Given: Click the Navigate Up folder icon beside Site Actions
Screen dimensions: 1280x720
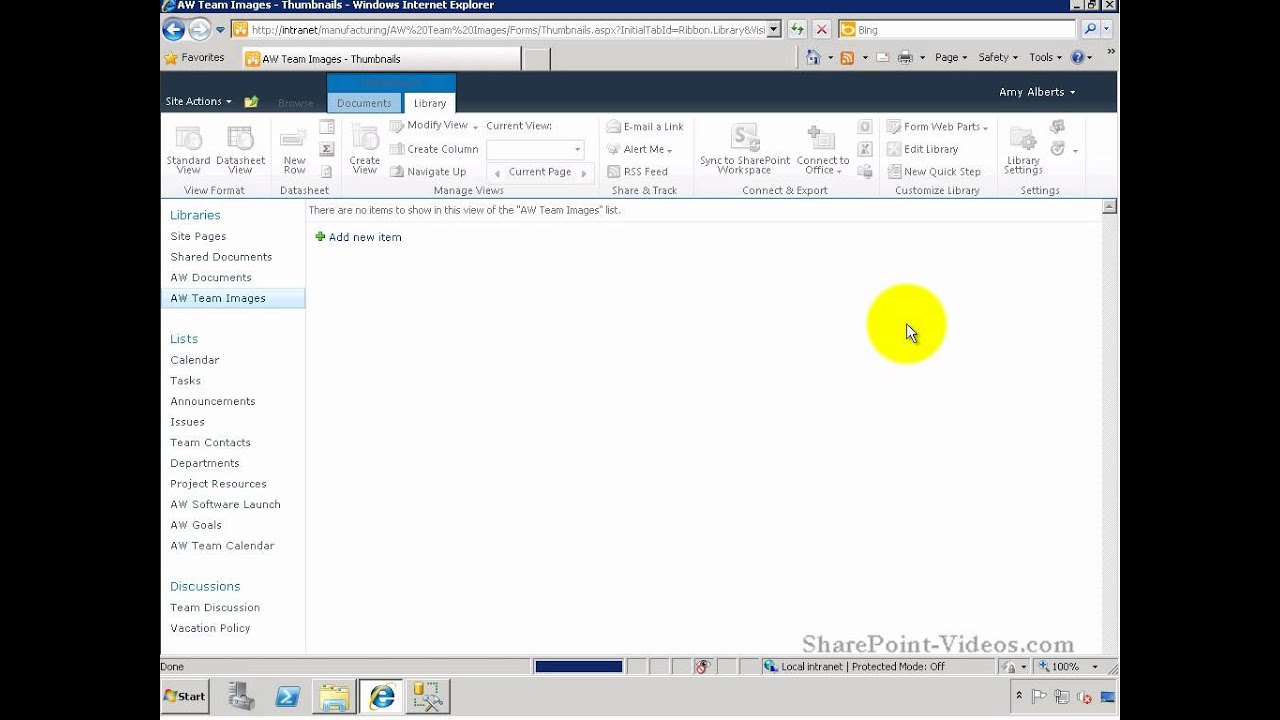Looking at the screenshot, I should point(251,101).
